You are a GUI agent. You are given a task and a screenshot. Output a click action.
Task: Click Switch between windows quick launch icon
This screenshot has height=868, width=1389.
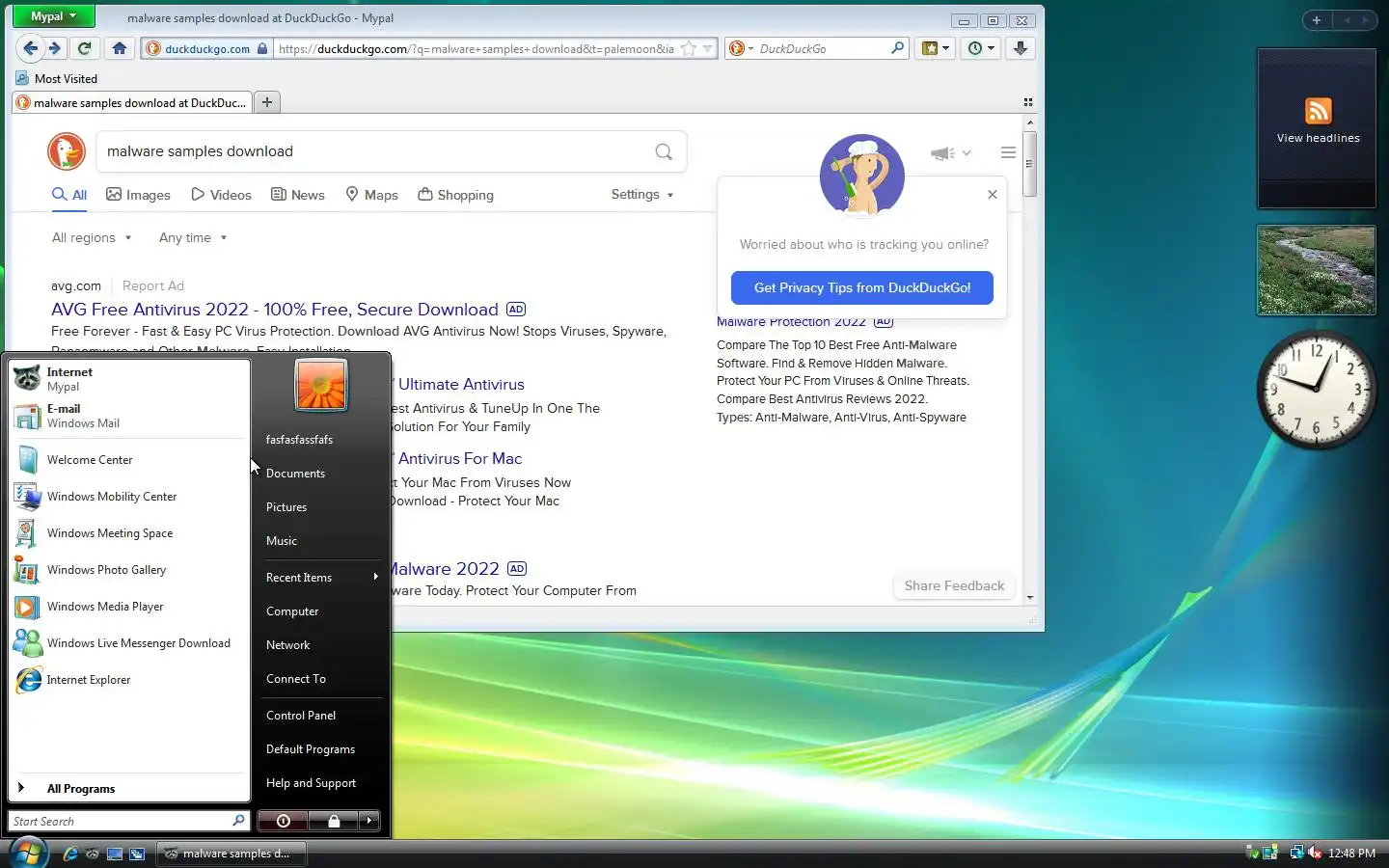[137, 854]
